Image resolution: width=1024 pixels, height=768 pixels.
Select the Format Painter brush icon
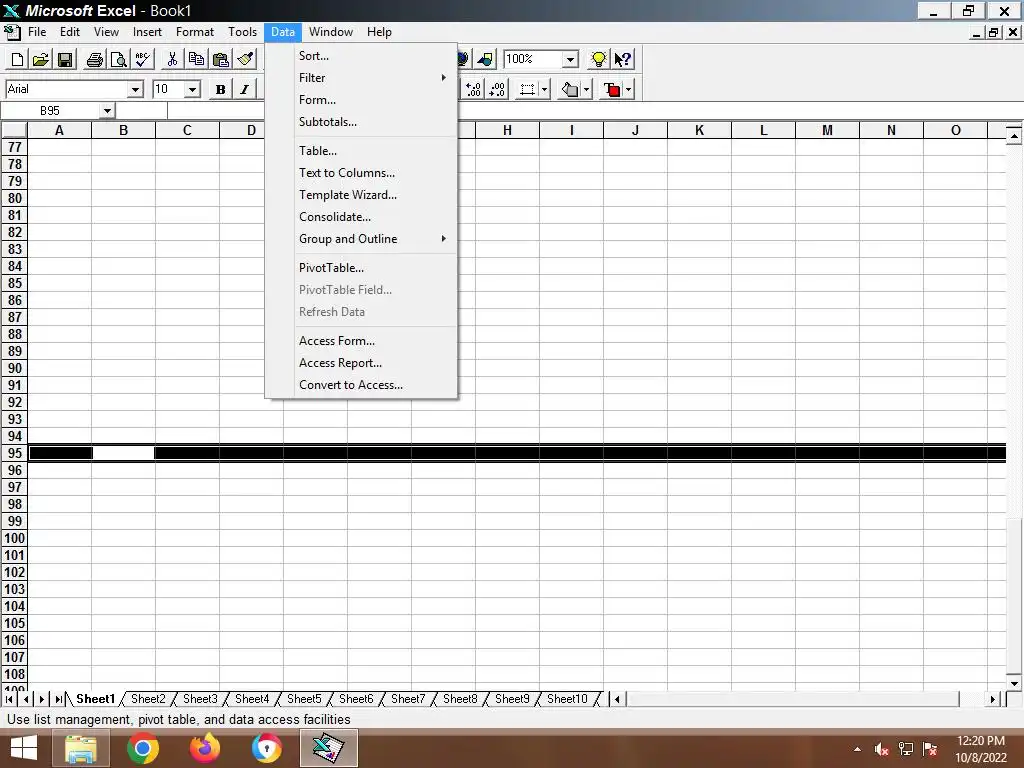tap(246, 59)
